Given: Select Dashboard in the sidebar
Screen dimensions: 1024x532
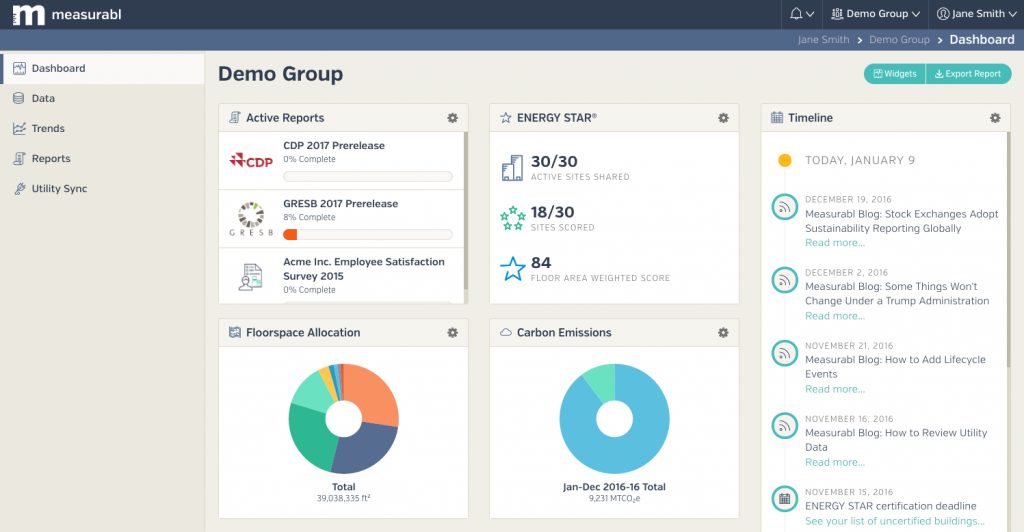Looking at the screenshot, I should (103, 69).
